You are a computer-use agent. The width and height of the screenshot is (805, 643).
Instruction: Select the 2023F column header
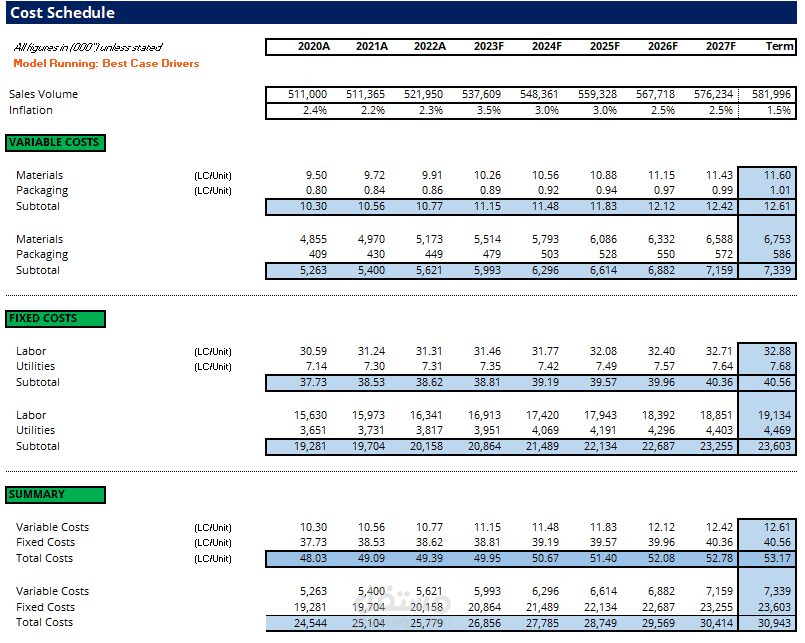coord(489,47)
